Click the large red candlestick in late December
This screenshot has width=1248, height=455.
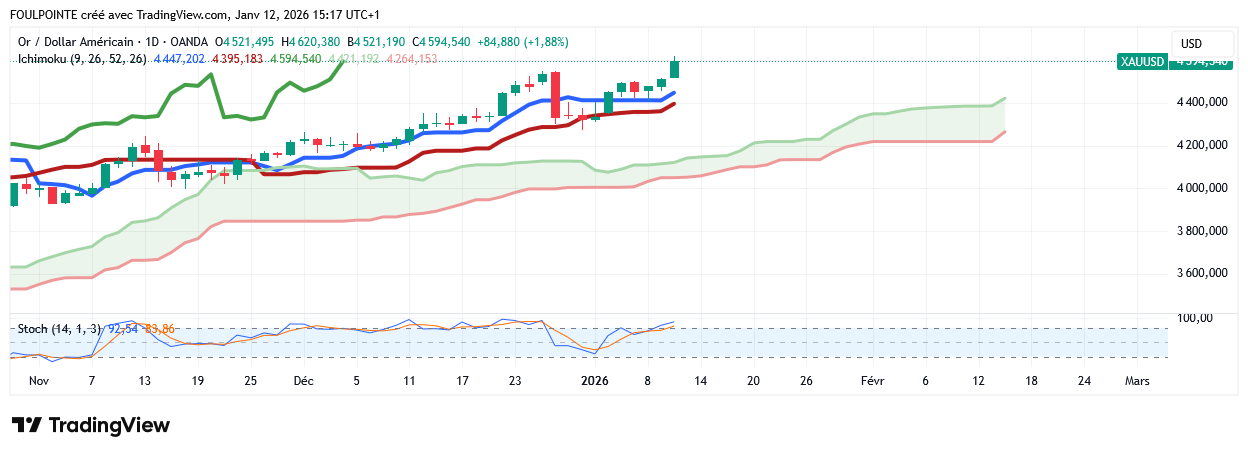pos(555,94)
